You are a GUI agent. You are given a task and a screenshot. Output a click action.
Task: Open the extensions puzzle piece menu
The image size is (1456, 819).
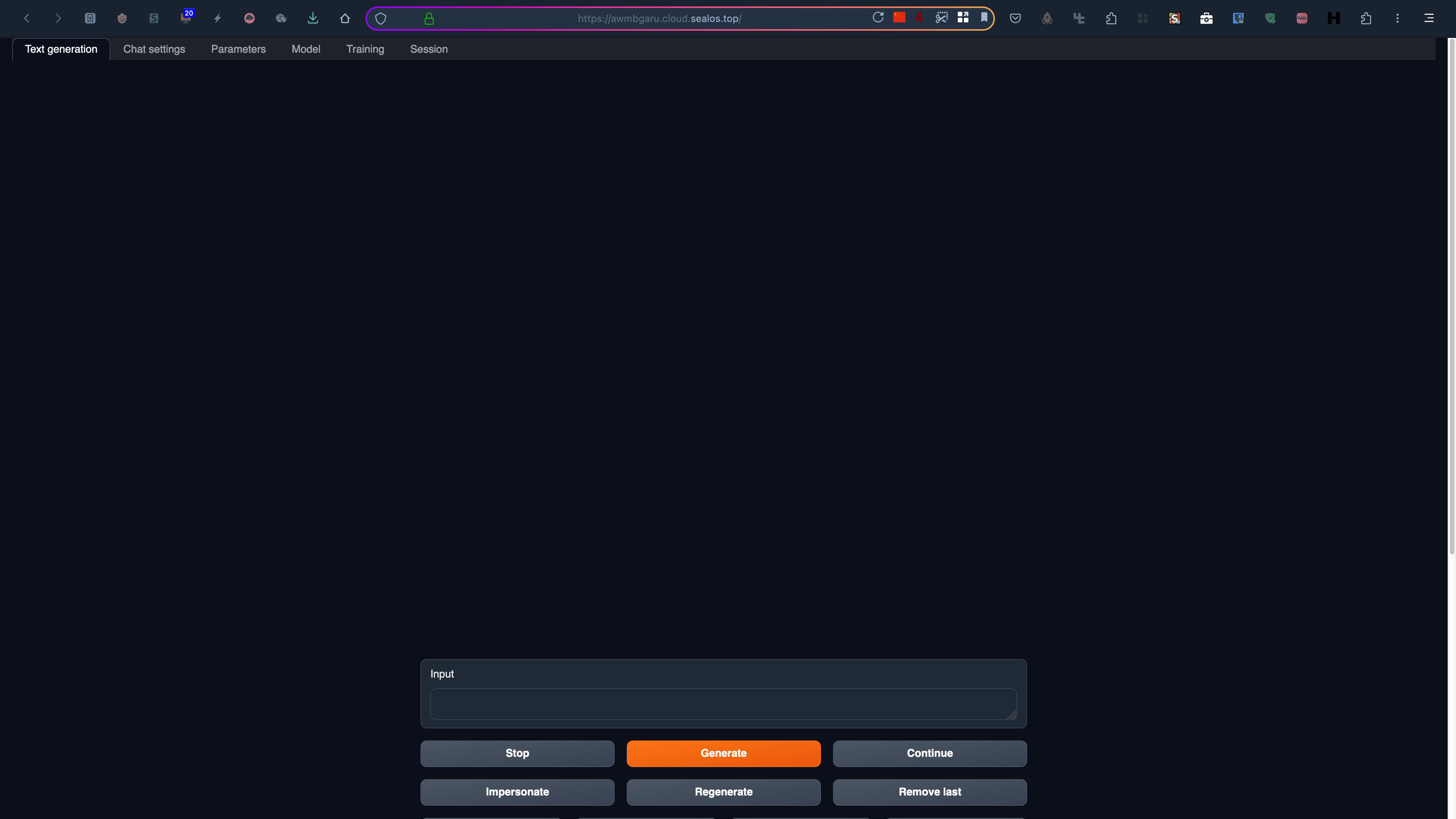tap(1366, 19)
